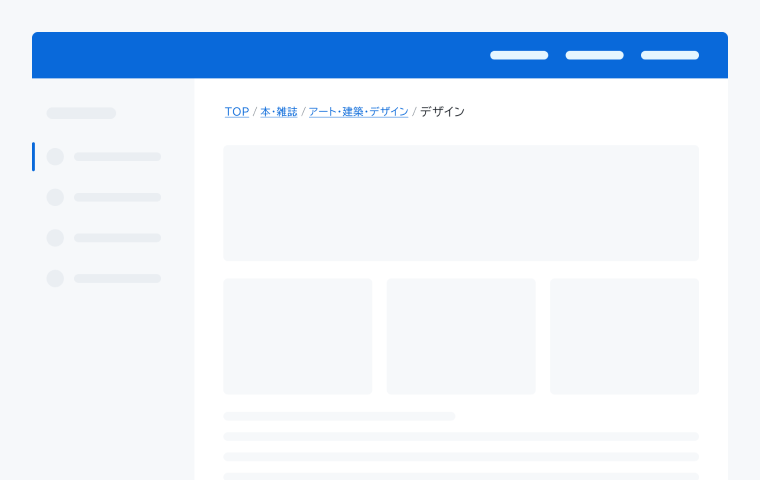Open the アート・建築・デザイン breadcrumb link
Viewport: 760px width, 480px height.
click(x=358, y=112)
